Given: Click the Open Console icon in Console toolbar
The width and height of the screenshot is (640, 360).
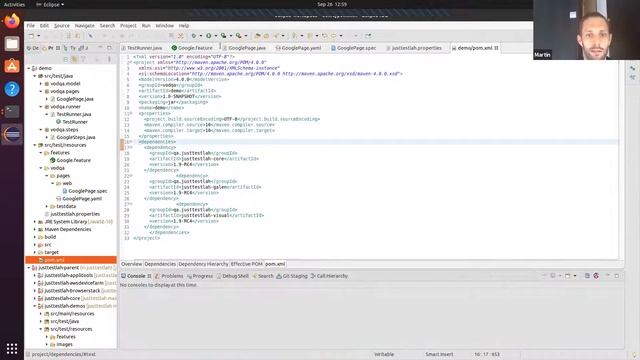Looking at the screenshot, I should (568, 276).
